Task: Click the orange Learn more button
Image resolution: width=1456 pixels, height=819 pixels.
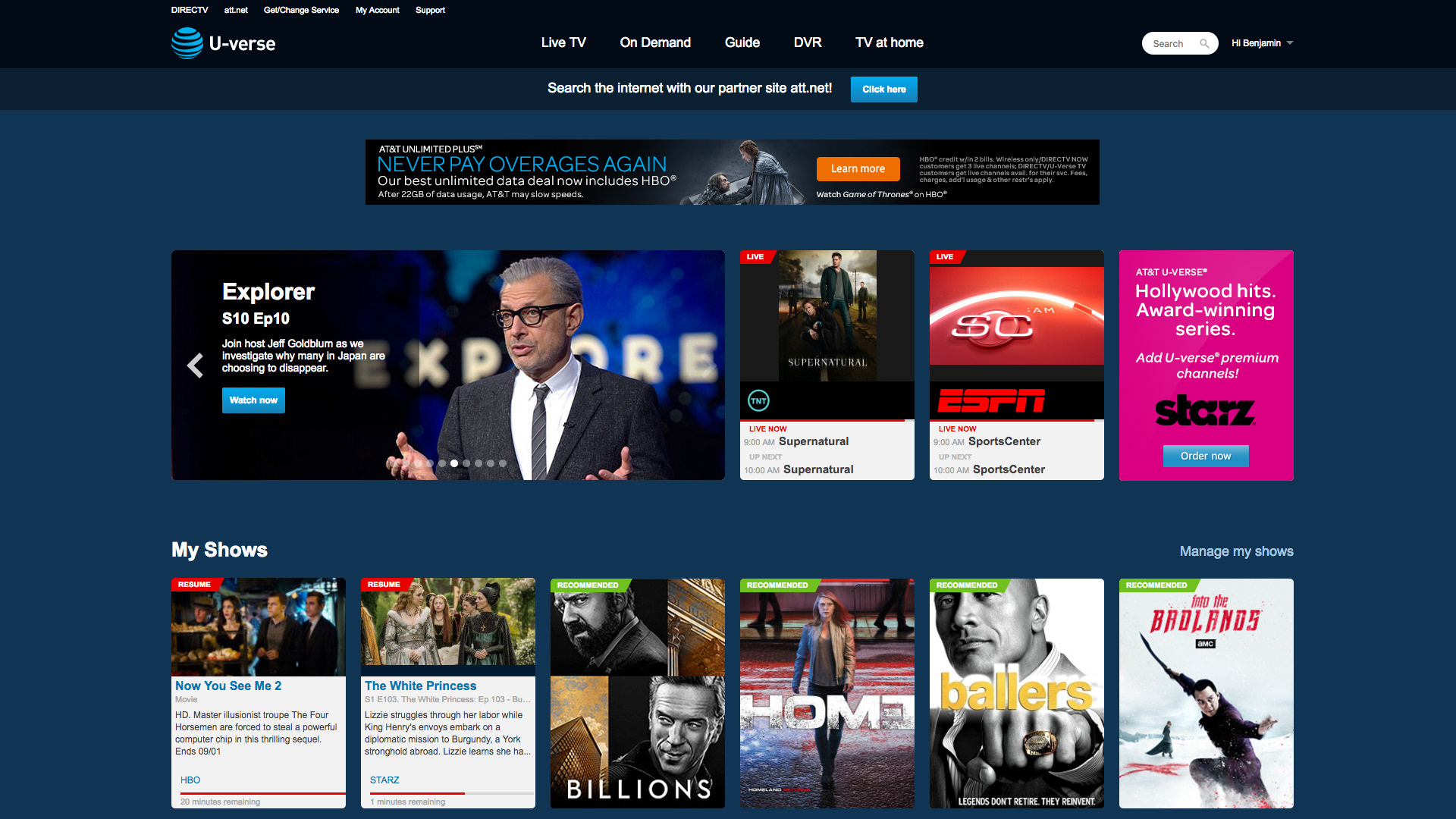Action: [x=858, y=168]
